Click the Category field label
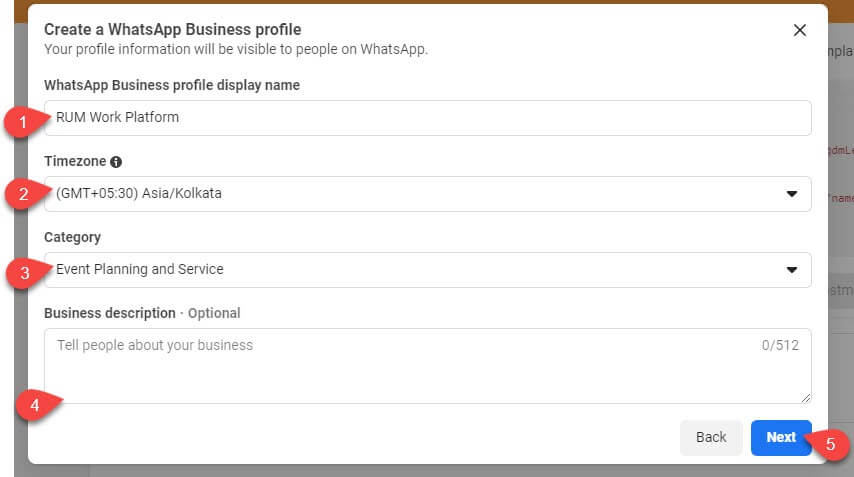 coord(72,237)
